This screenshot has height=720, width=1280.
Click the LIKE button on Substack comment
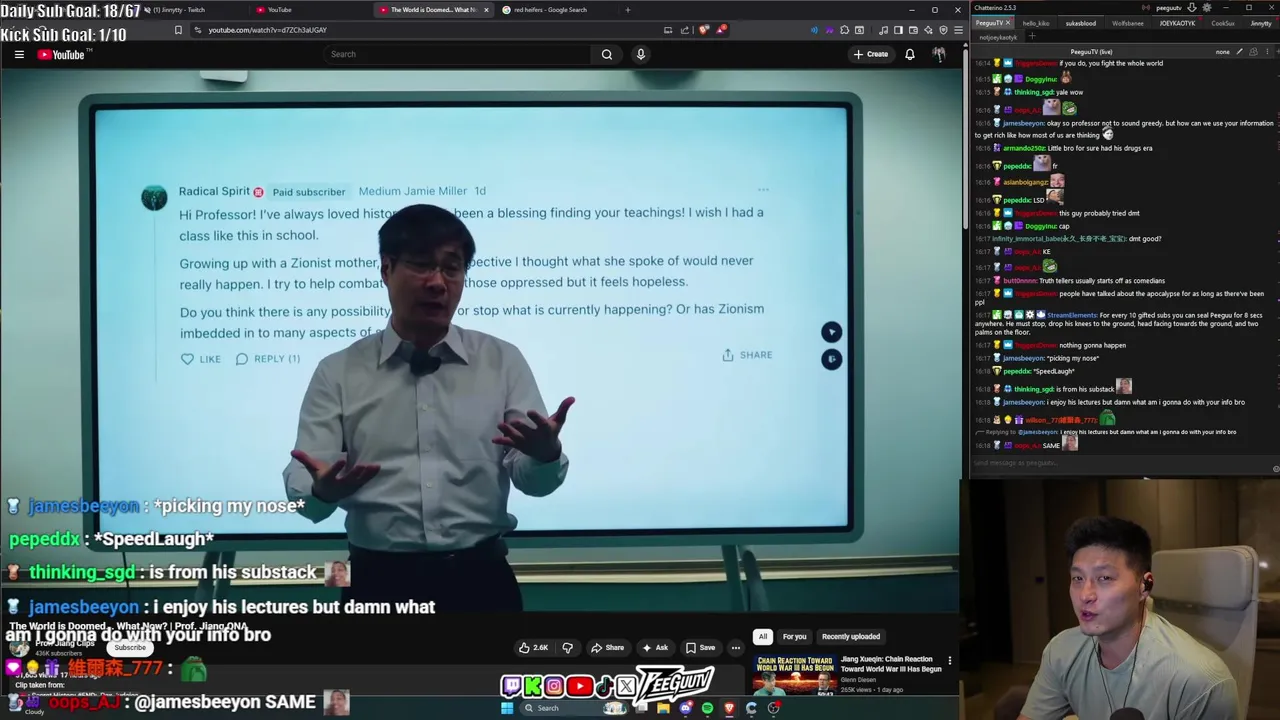(x=201, y=359)
